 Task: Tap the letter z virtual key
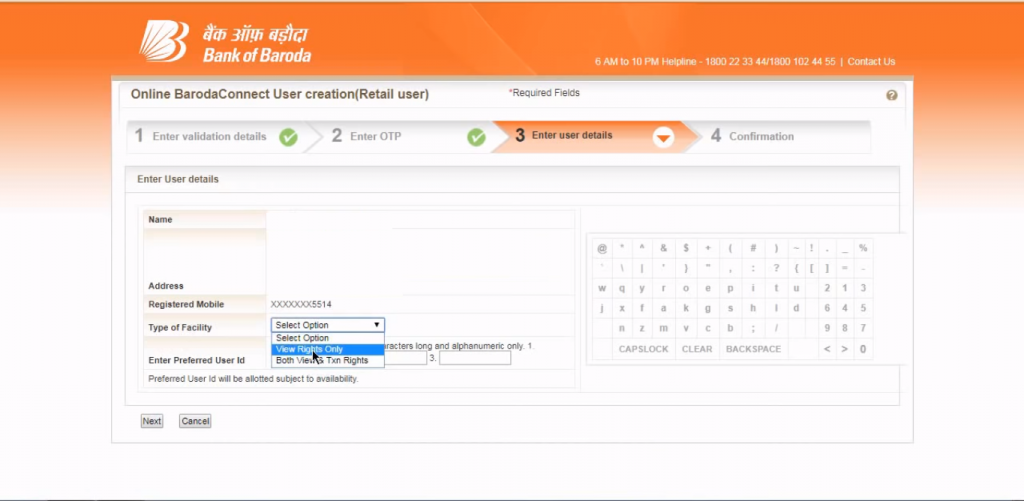click(642, 329)
